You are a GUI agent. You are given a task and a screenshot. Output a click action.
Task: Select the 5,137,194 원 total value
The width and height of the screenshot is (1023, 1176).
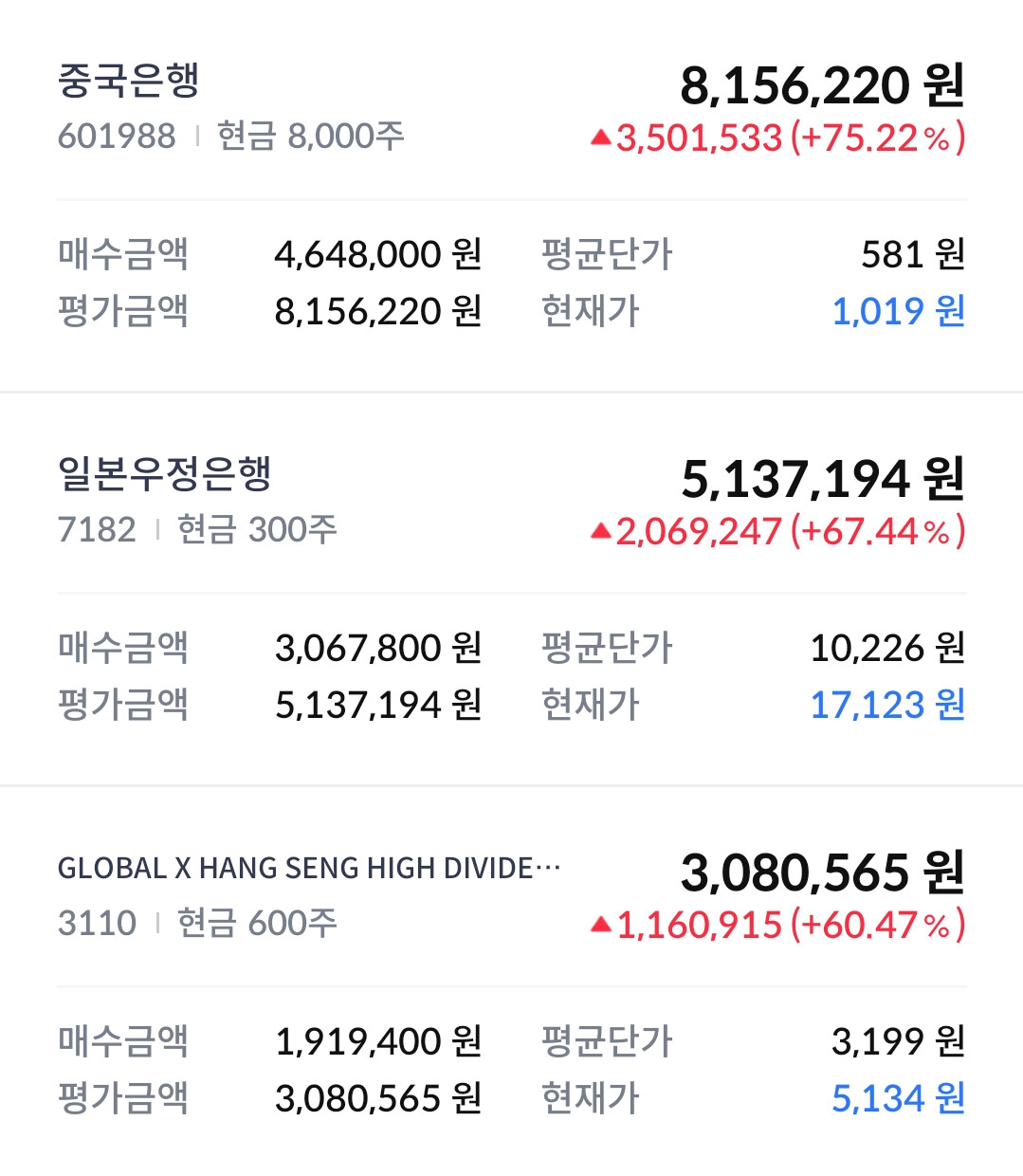point(822,479)
